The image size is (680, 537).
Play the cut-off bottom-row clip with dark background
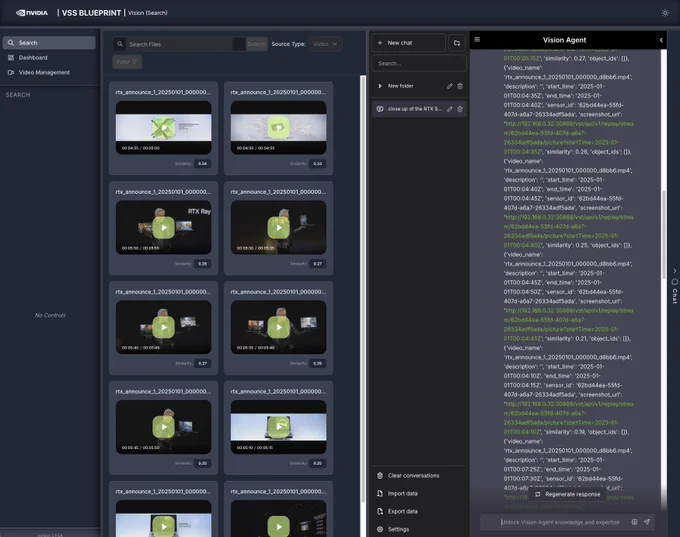click(278, 526)
